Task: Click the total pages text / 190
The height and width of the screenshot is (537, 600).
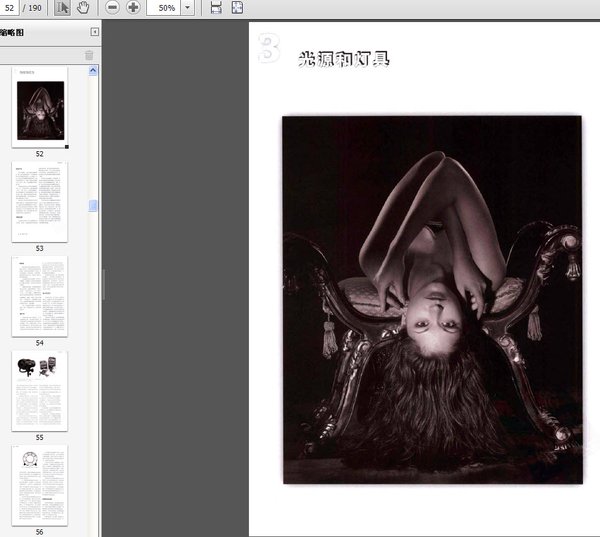Action: pyautogui.click(x=33, y=8)
